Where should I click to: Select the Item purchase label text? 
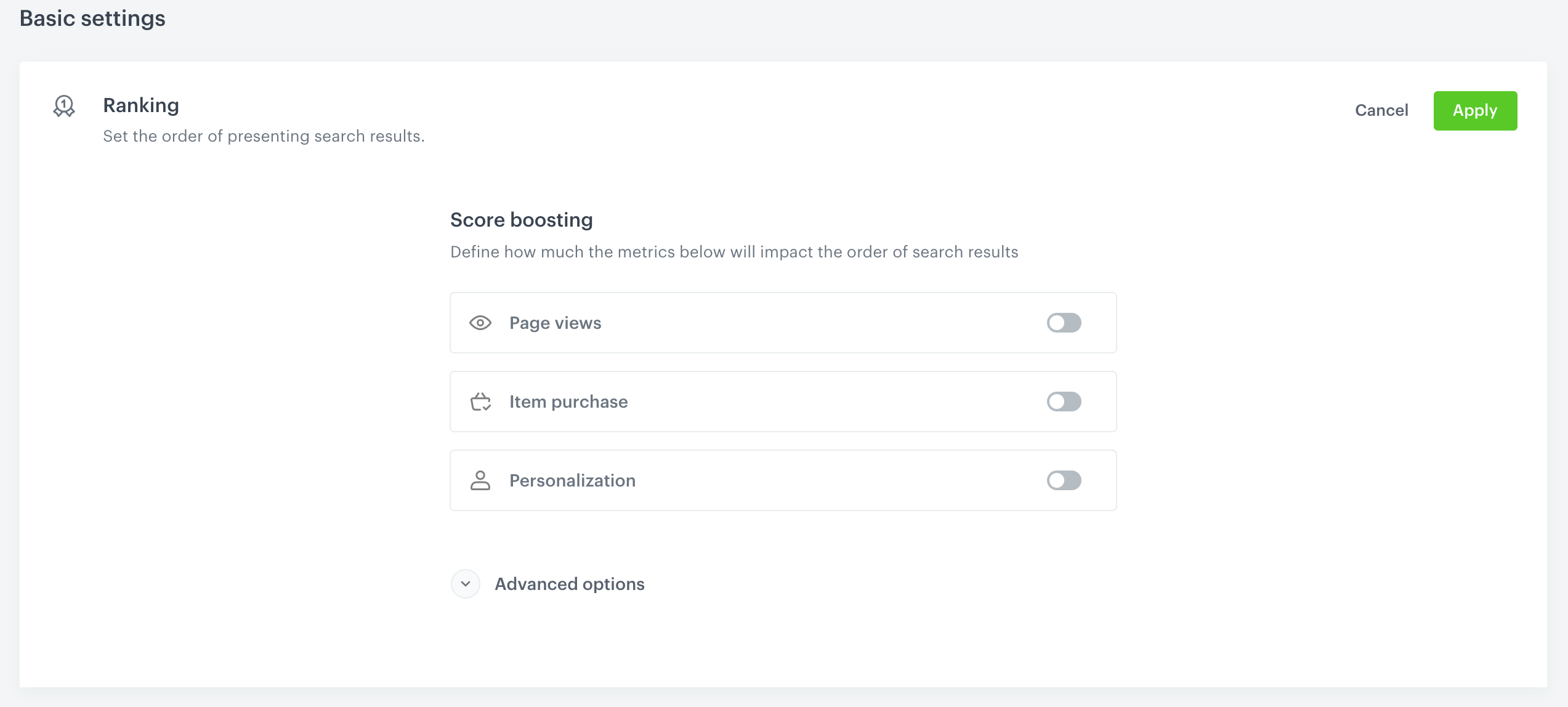[568, 402]
